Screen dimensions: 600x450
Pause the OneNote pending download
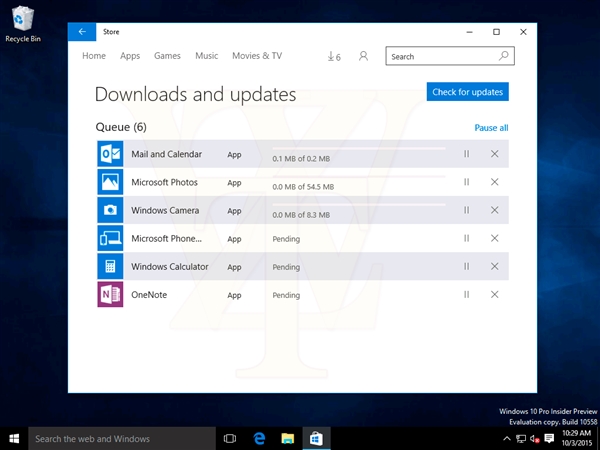click(x=466, y=295)
